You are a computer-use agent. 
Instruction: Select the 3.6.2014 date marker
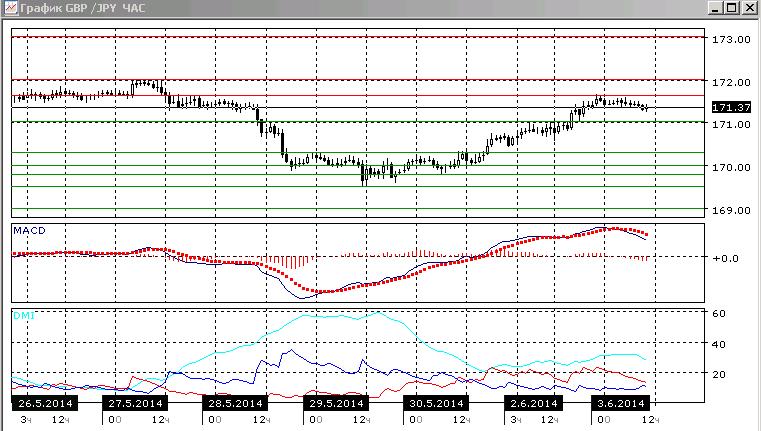tap(621, 403)
